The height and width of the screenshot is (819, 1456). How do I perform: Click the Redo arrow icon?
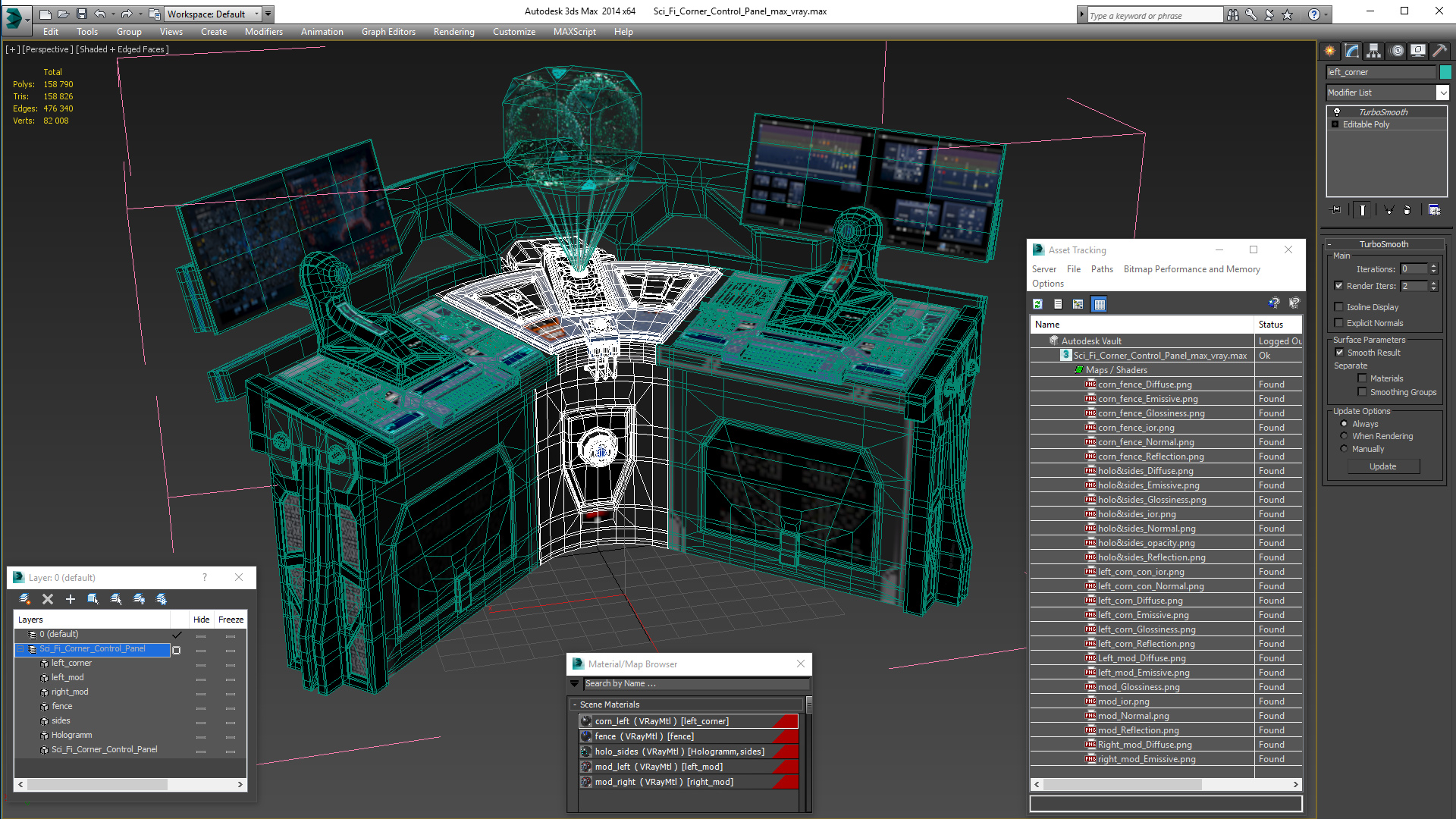click(127, 14)
